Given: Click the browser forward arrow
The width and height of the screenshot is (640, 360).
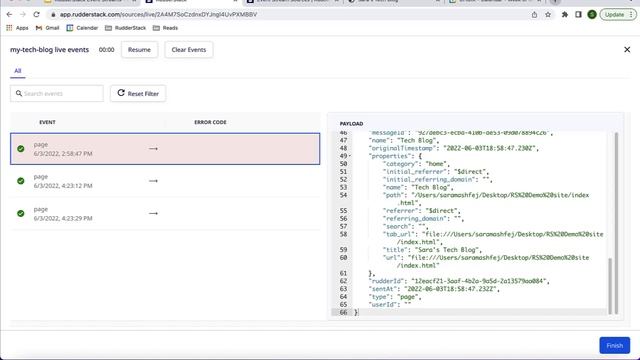Looking at the screenshot, I should click(23, 14).
